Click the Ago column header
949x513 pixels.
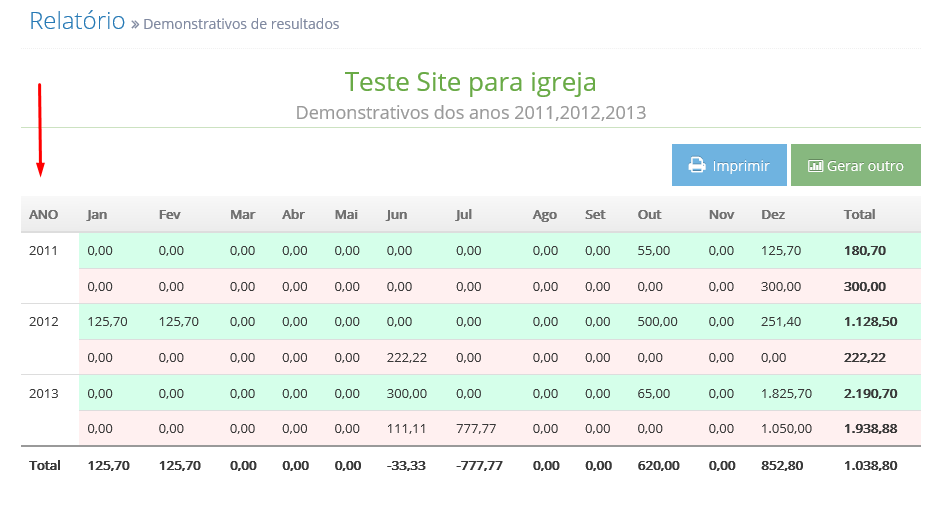[x=544, y=215]
